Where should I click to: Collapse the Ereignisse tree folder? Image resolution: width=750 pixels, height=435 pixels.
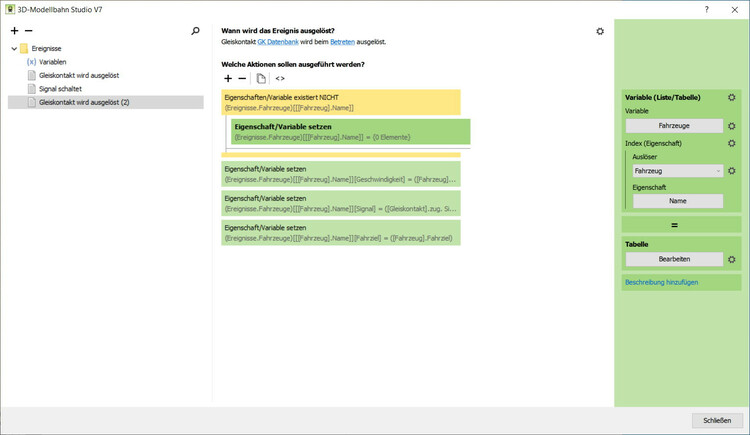pyautogui.click(x=14, y=48)
